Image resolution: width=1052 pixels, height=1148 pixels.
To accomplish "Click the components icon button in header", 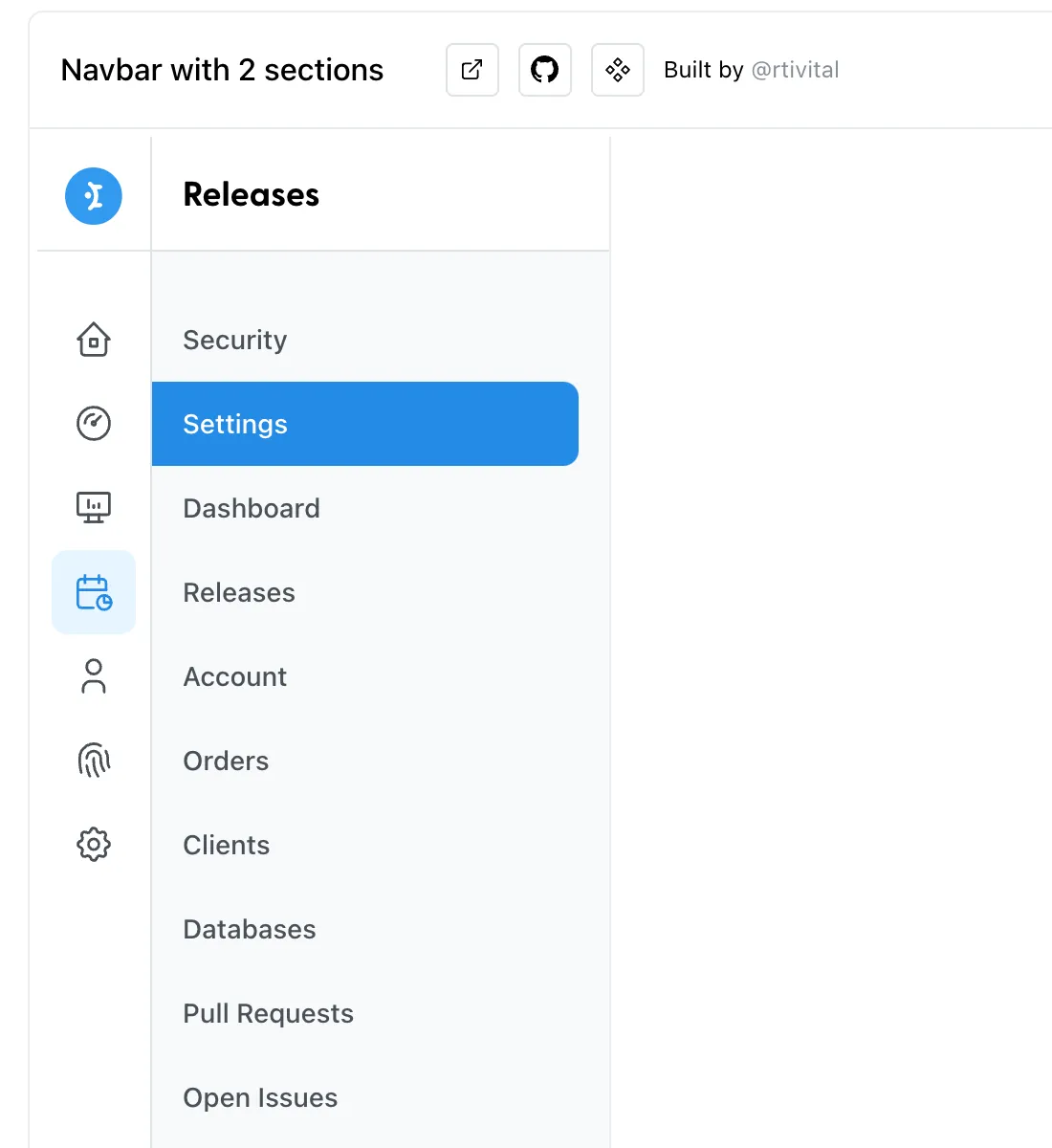I will 618,70.
